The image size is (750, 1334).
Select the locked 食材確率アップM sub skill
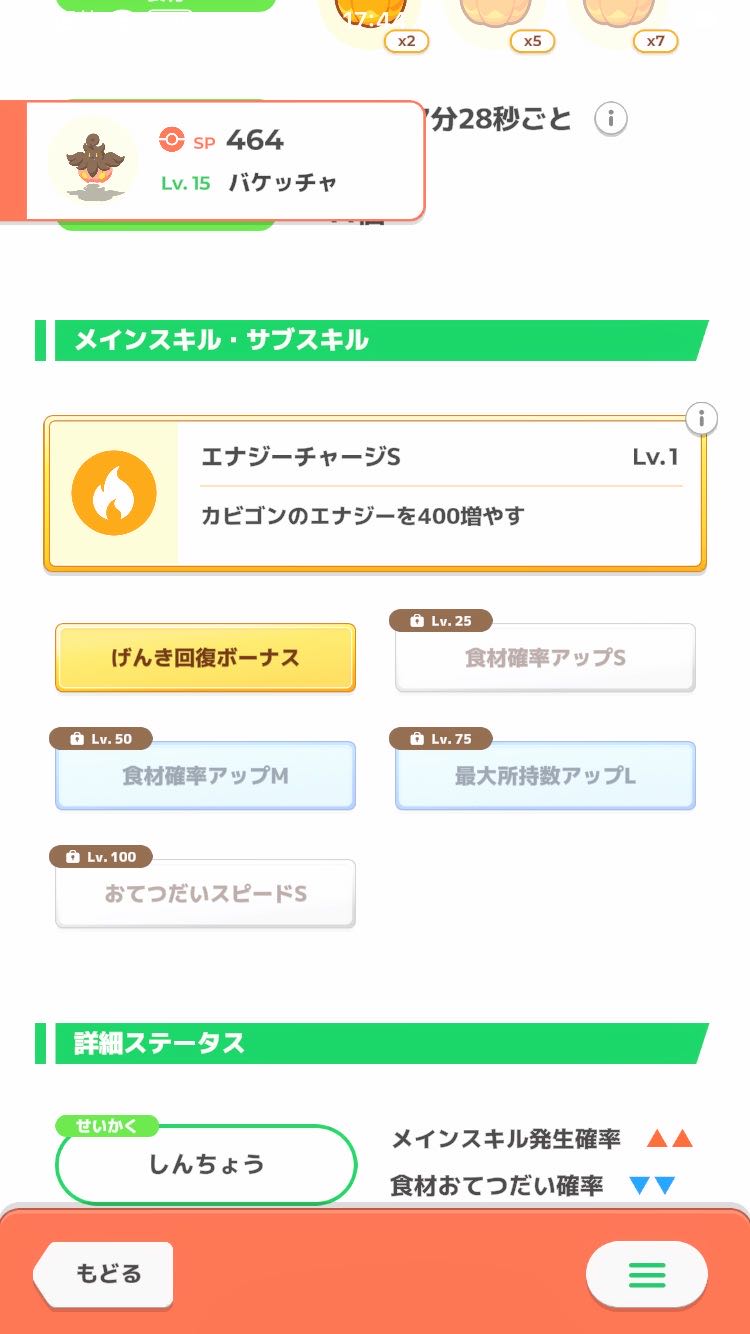coord(205,776)
